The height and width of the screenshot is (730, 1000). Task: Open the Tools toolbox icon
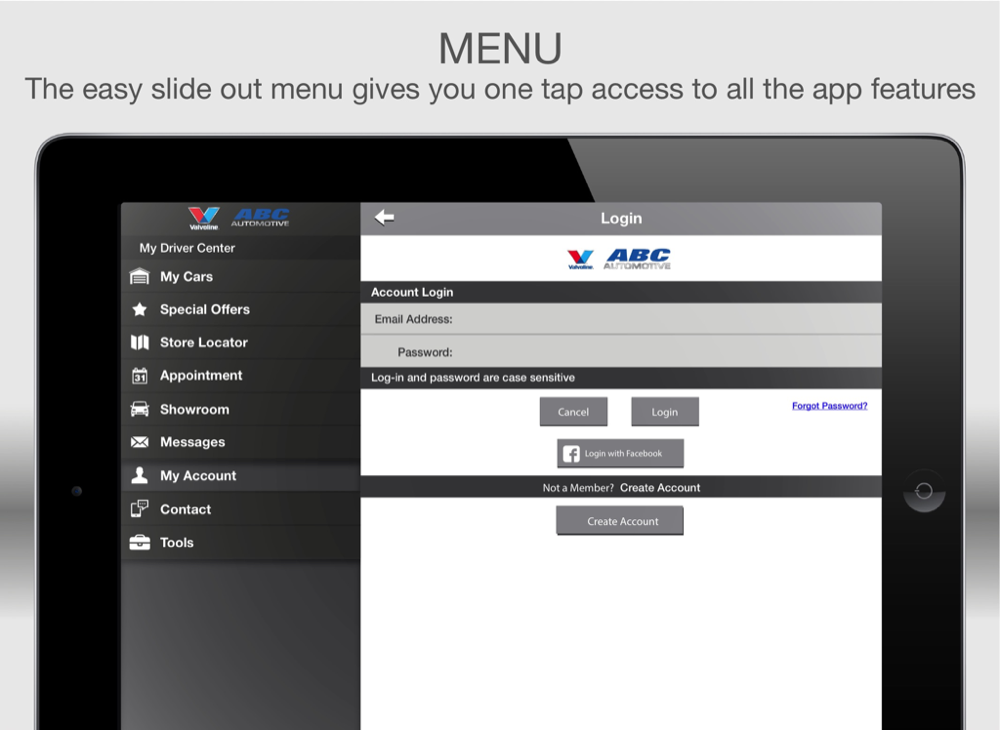pyautogui.click(x=140, y=543)
